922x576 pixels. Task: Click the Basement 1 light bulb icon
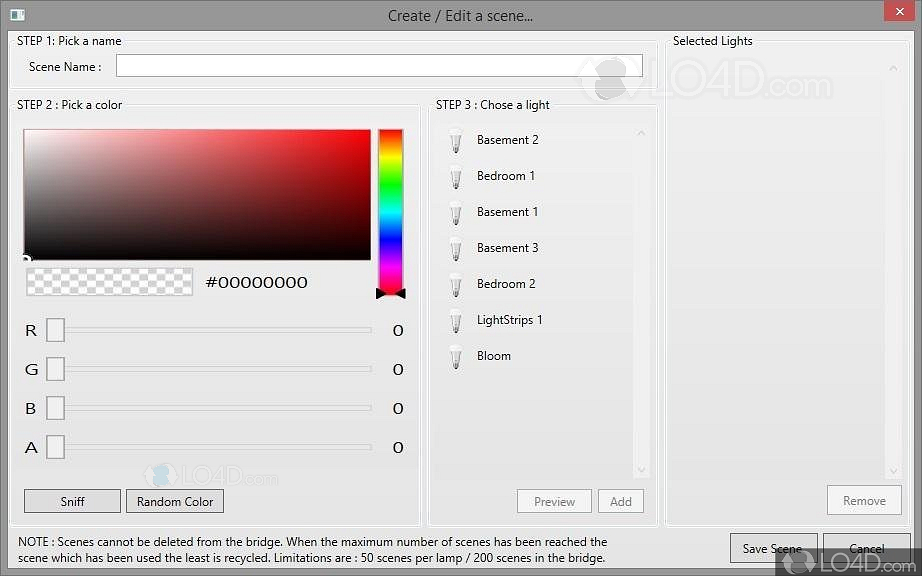point(456,213)
